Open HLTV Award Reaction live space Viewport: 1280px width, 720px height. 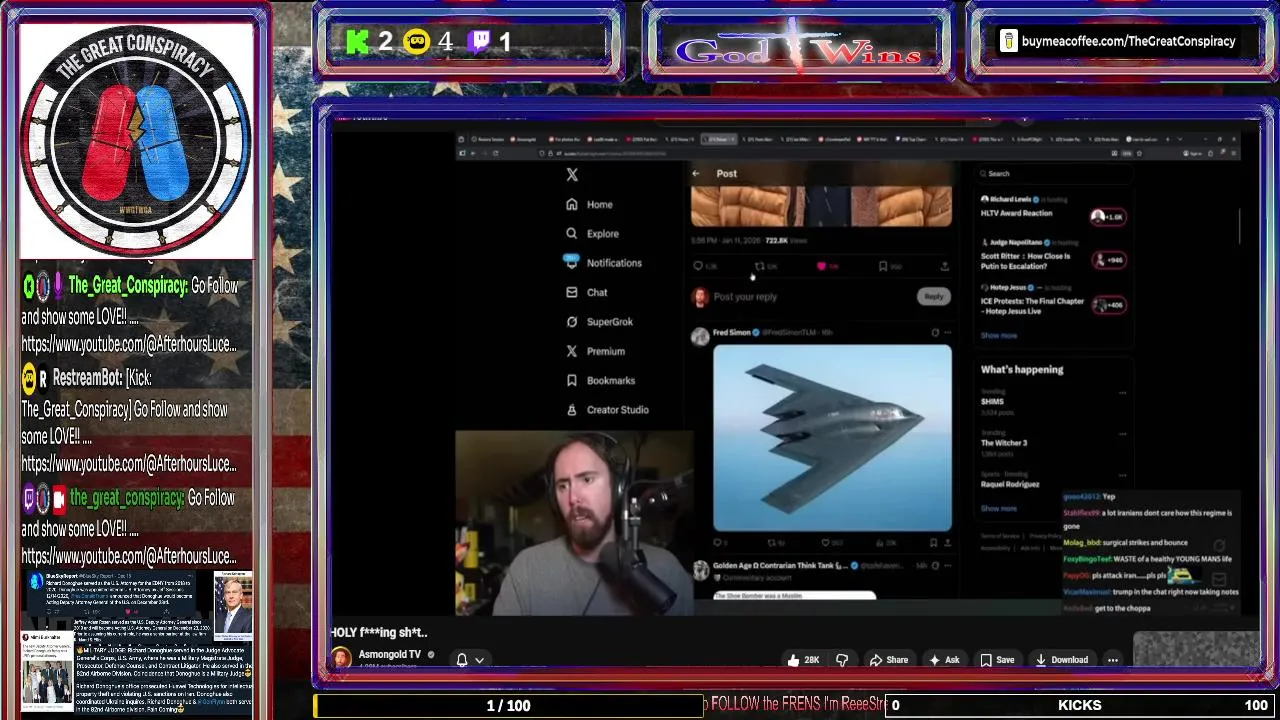[1015, 213]
